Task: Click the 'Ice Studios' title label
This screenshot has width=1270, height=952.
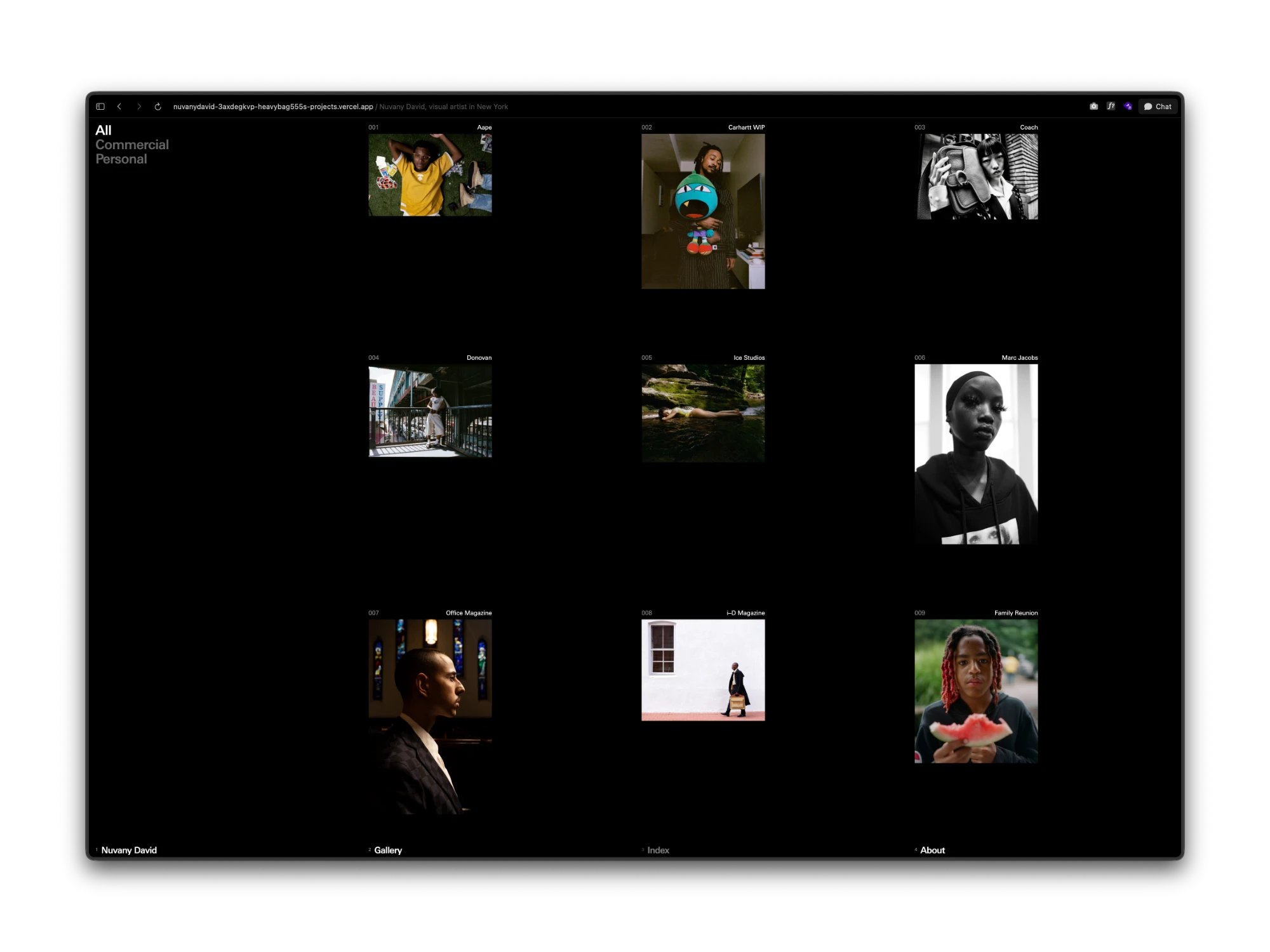Action: pyautogui.click(x=749, y=358)
